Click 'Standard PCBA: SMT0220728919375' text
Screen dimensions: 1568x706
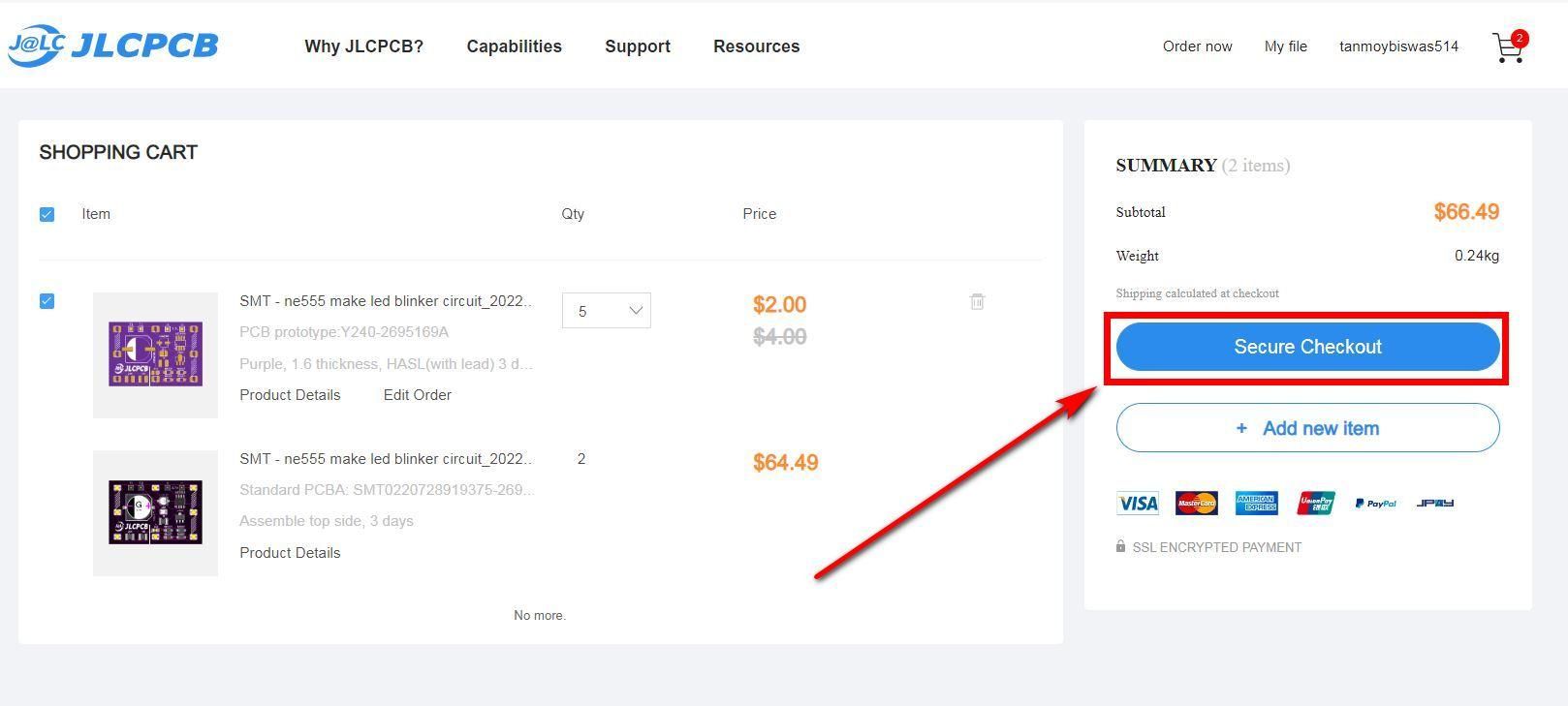click(x=387, y=490)
